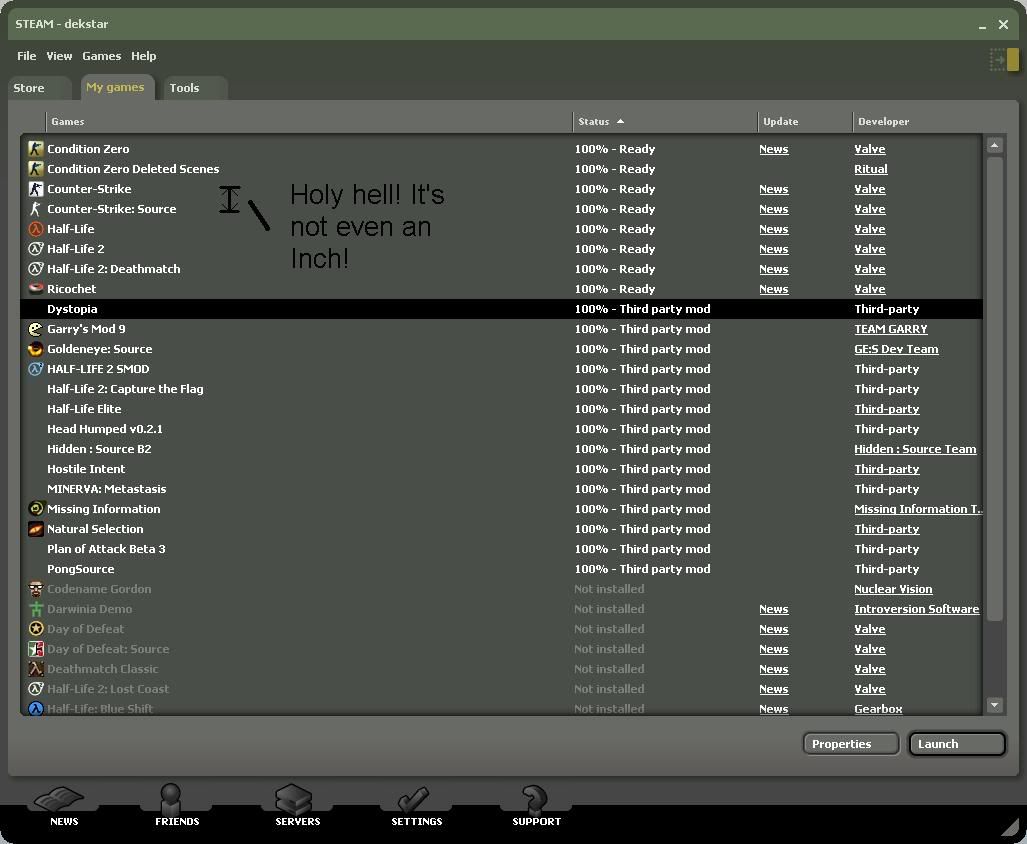This screenshot has height=844, width=1027.
Task: Click the Natural Selection icon
Action: pos(35,529)
